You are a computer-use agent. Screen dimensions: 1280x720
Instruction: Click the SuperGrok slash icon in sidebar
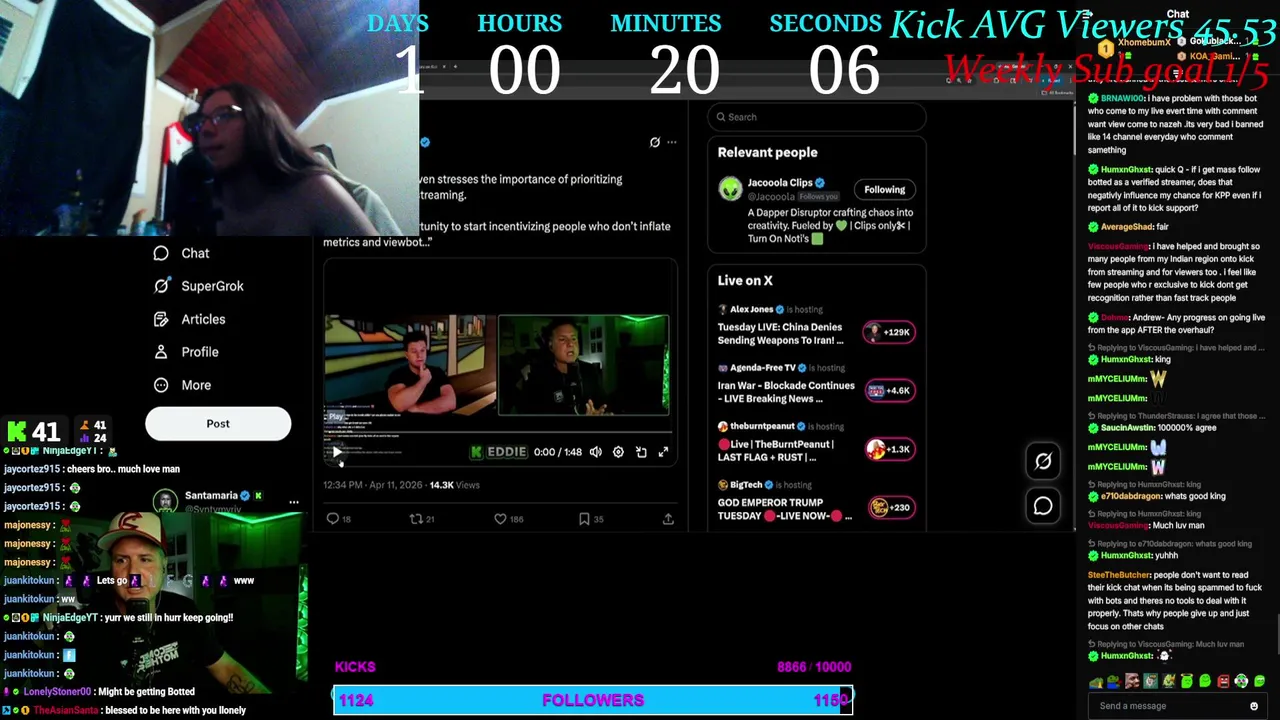tap(161, 286)
